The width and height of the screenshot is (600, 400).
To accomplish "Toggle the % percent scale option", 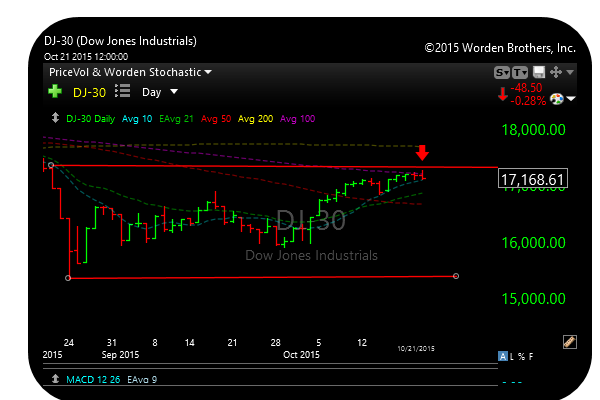I will (521, 357).
